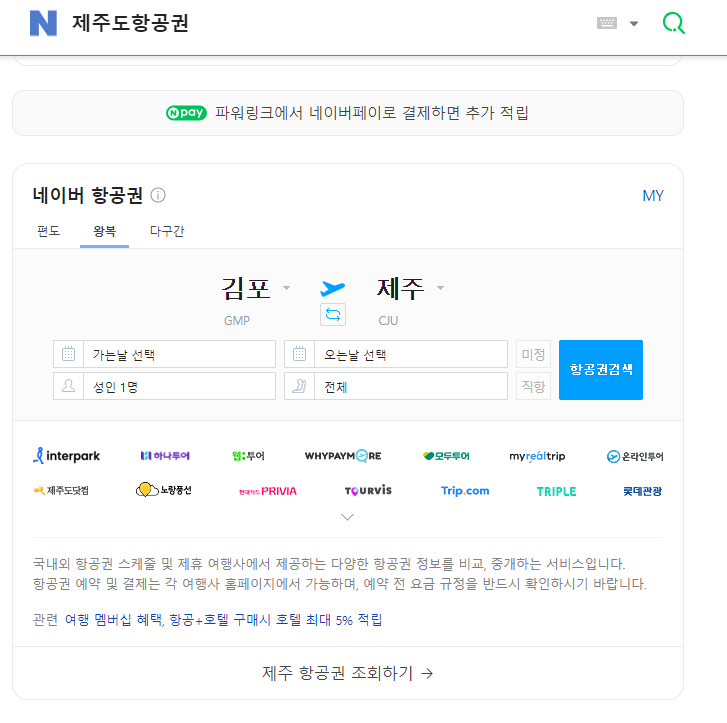Open the 제주도닷컴 partner logo
This screenshot has width=727, height=723.
point(61,490)
